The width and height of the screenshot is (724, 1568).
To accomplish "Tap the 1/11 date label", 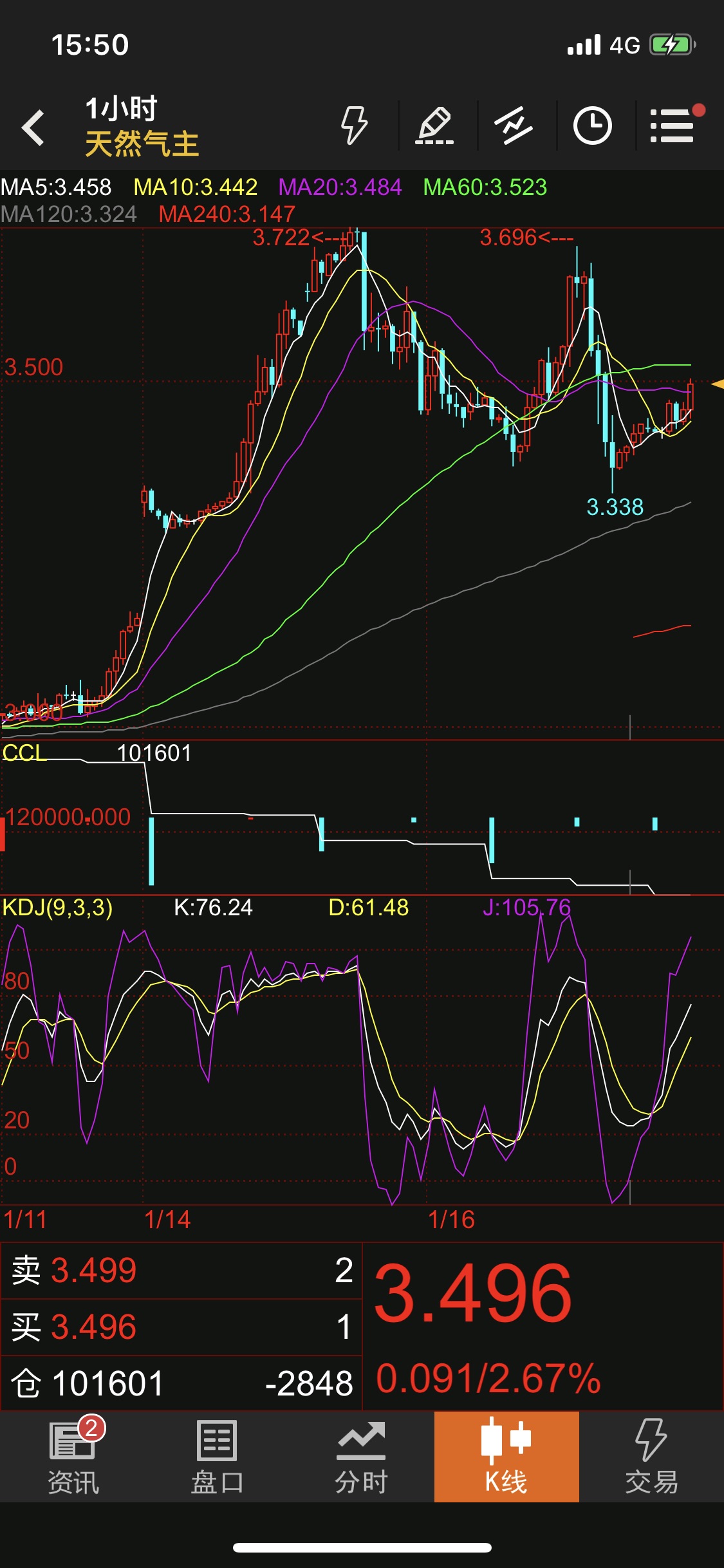I will (25, 1220).
